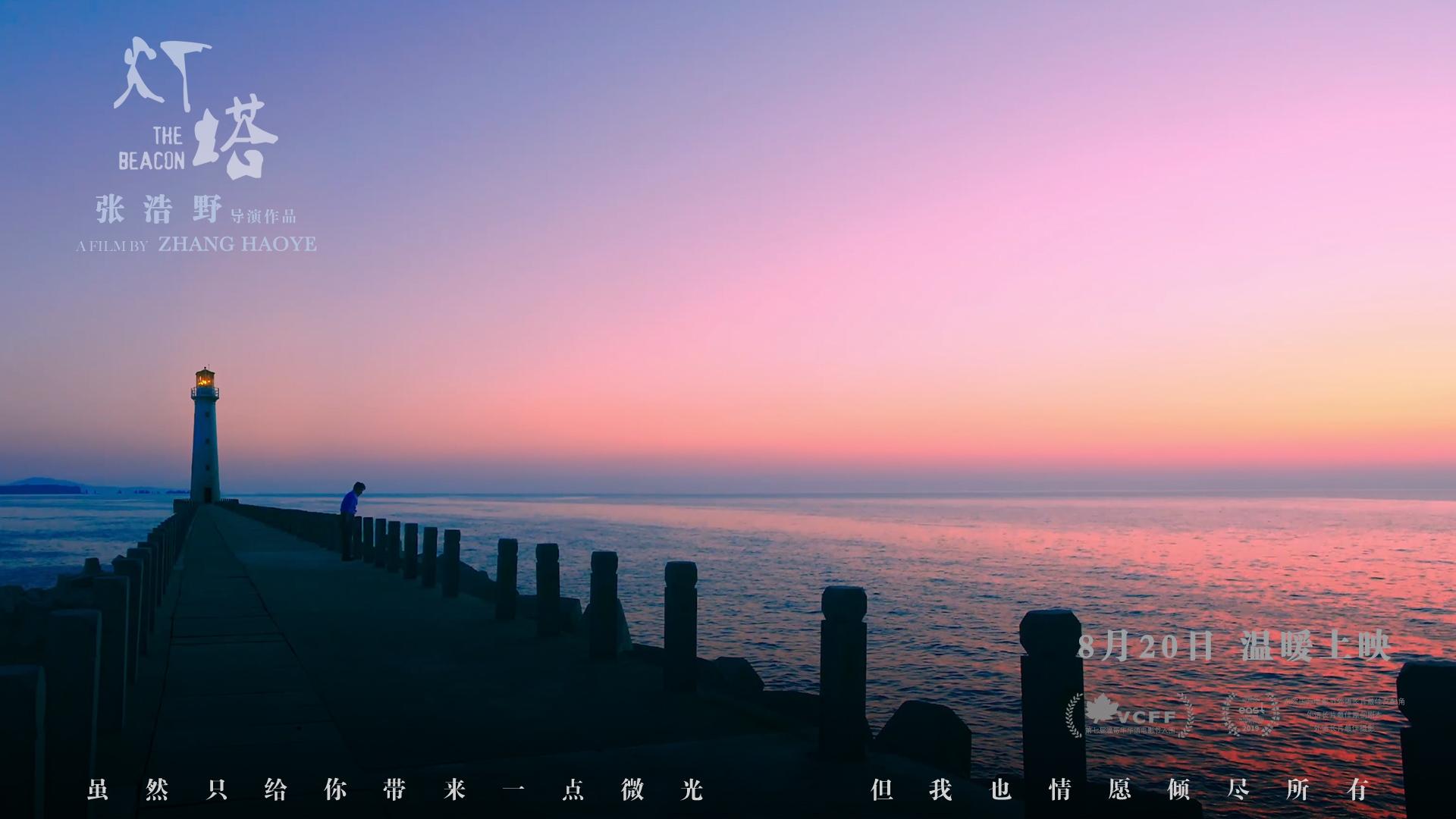Screen dimensions: 1456x819
Task: Click the "8月20日" release date
Action: [1145, 646]
